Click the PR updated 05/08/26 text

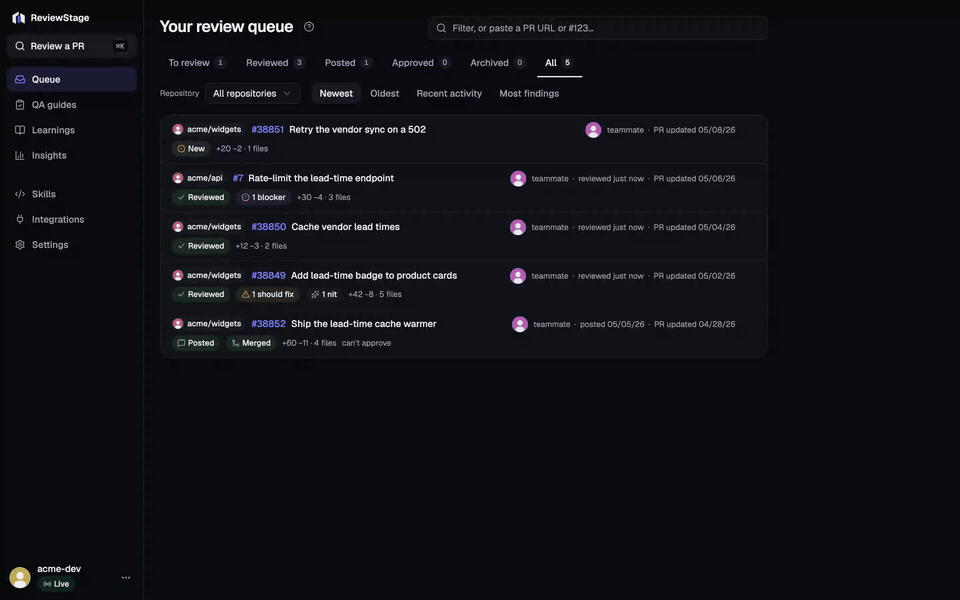694,130
